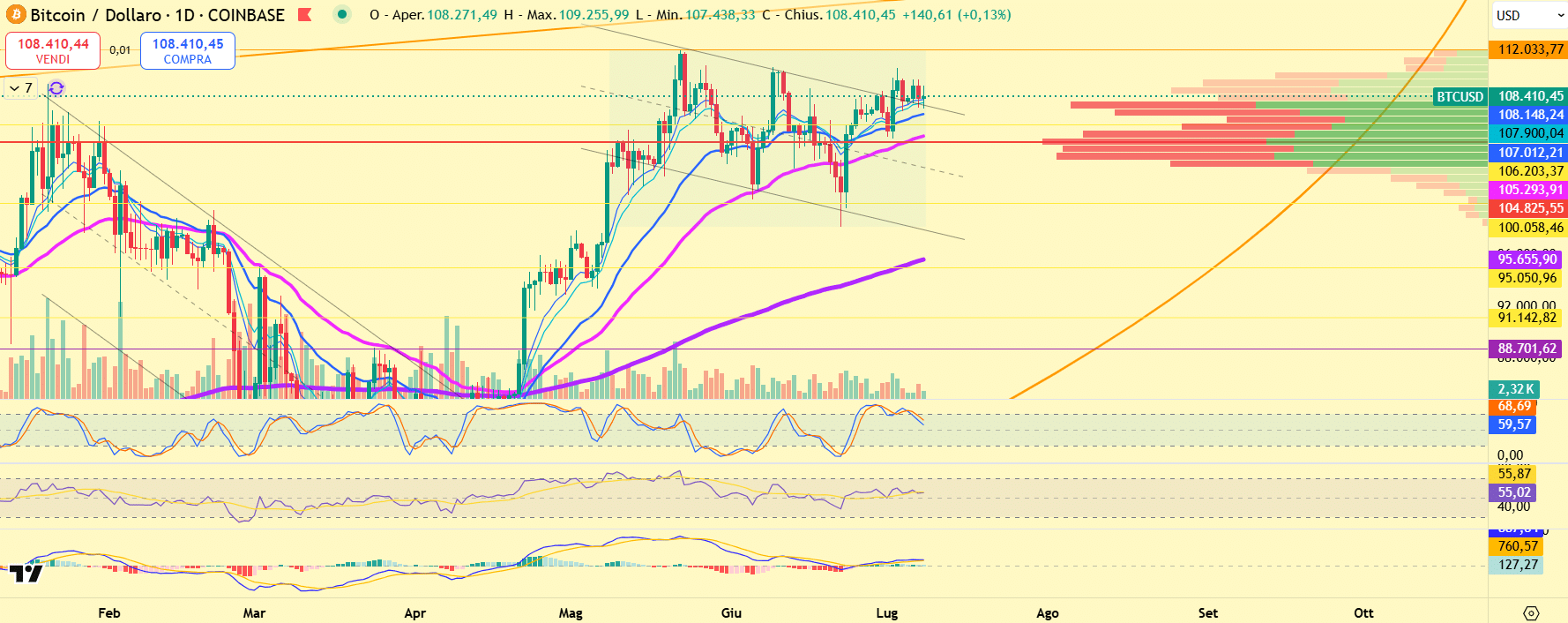1568x623 pixels.
Task: Click the purple refresh arrows icon
Action: tap(56, 88)
